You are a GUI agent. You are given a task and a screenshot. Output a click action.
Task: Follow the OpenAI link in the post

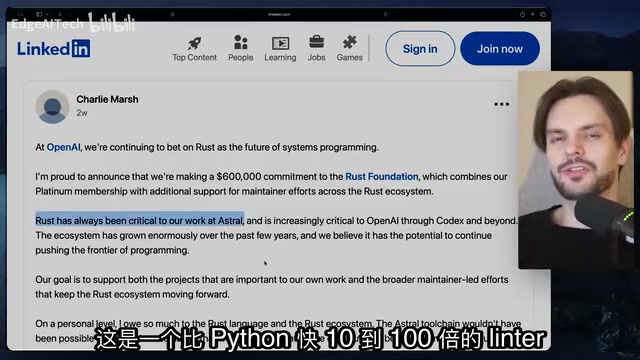click(63, 147)
